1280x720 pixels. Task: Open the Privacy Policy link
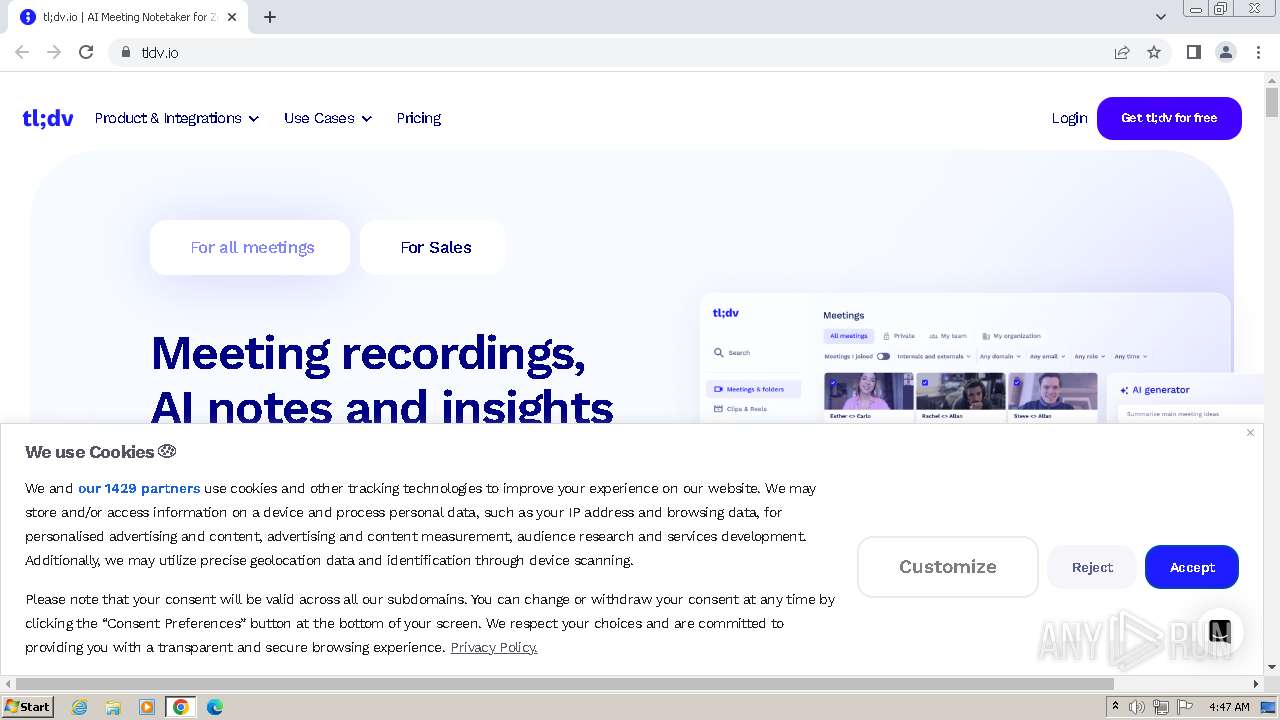tap(494, 647)
